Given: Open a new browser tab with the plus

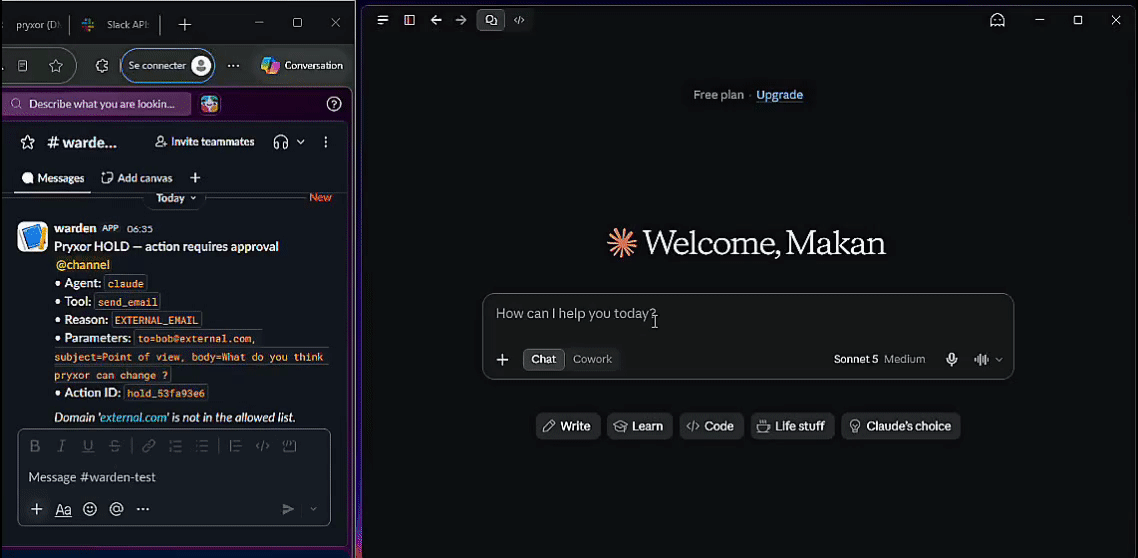Looking at the screenshot, I should (x=184, y=24).
